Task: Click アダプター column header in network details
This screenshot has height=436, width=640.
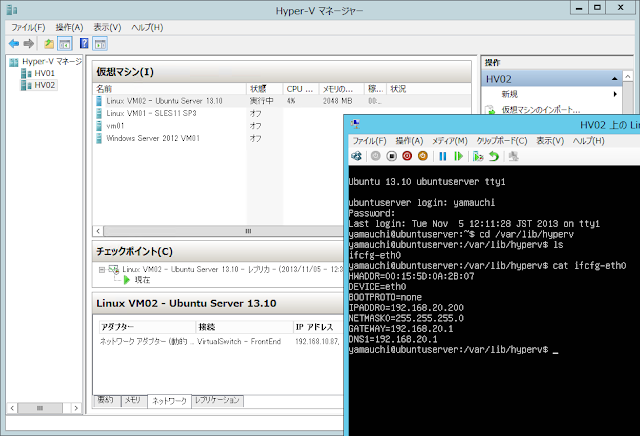Action: click(x=148, y=327)
